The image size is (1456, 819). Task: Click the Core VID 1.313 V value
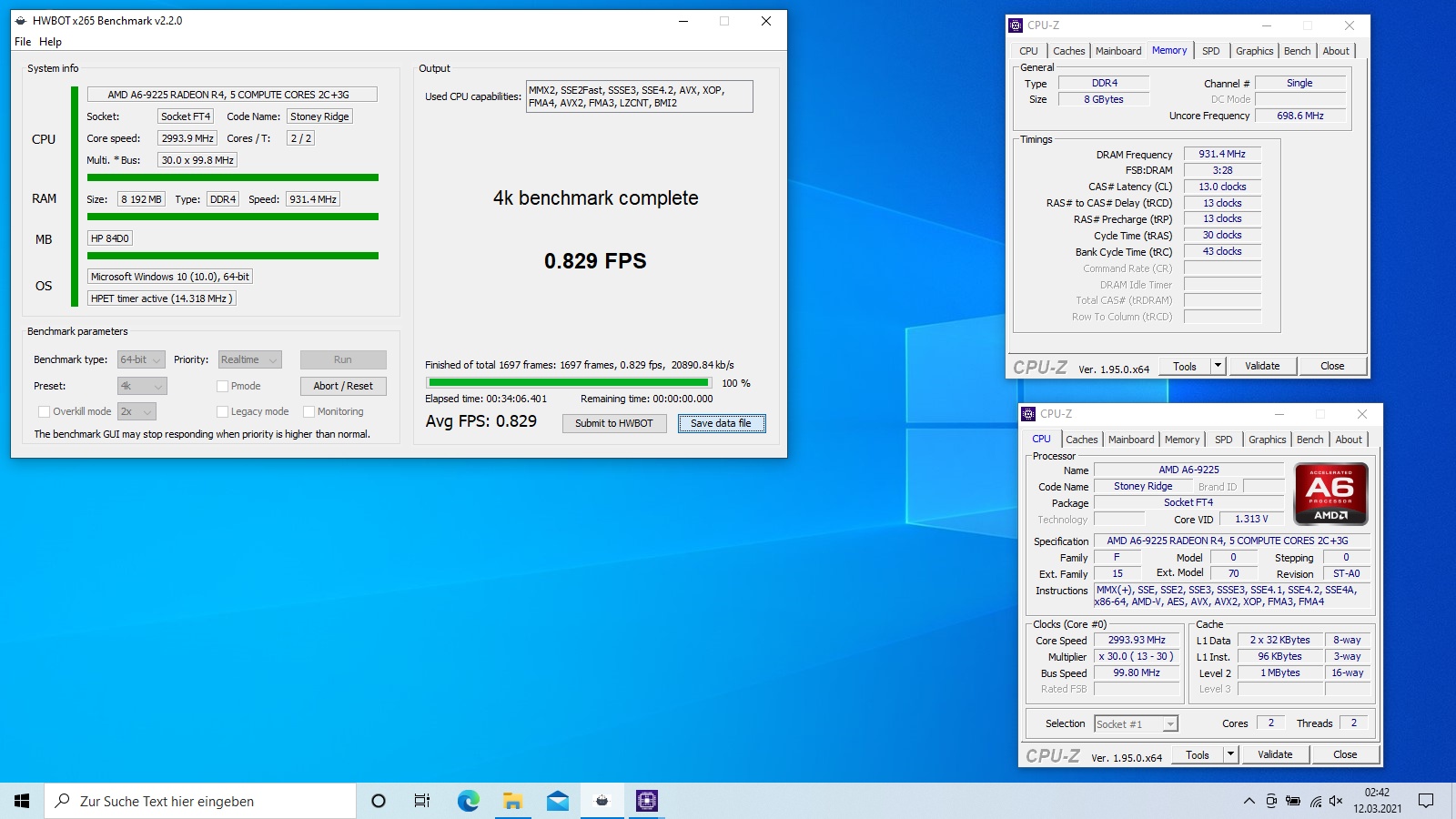(x=1251, y=519)
